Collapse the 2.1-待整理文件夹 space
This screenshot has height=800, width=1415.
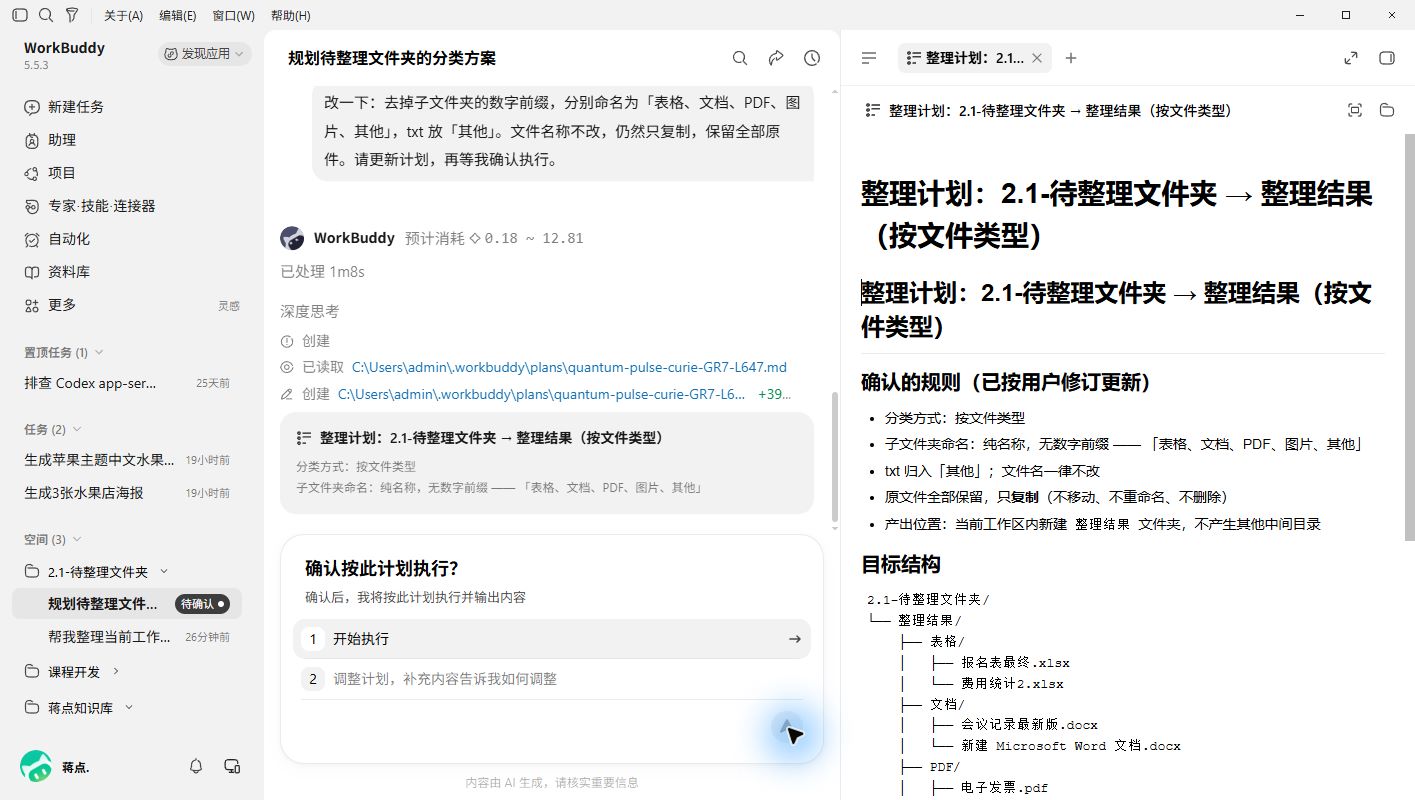(165, 571)
